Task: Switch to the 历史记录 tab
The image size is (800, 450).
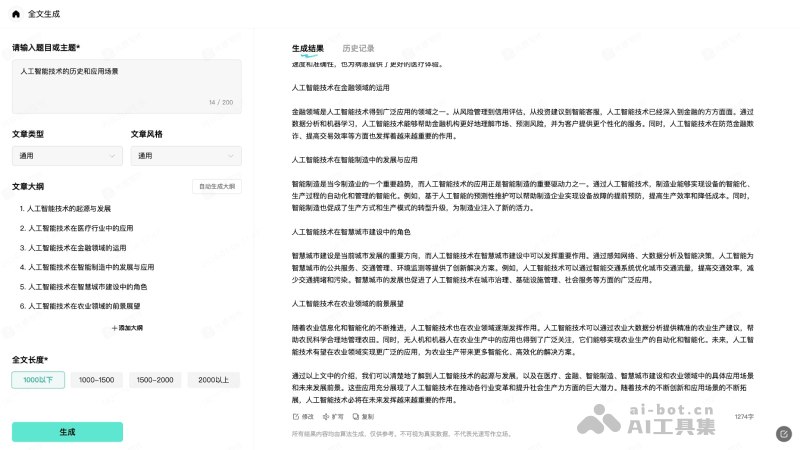Action: [358, 48]
